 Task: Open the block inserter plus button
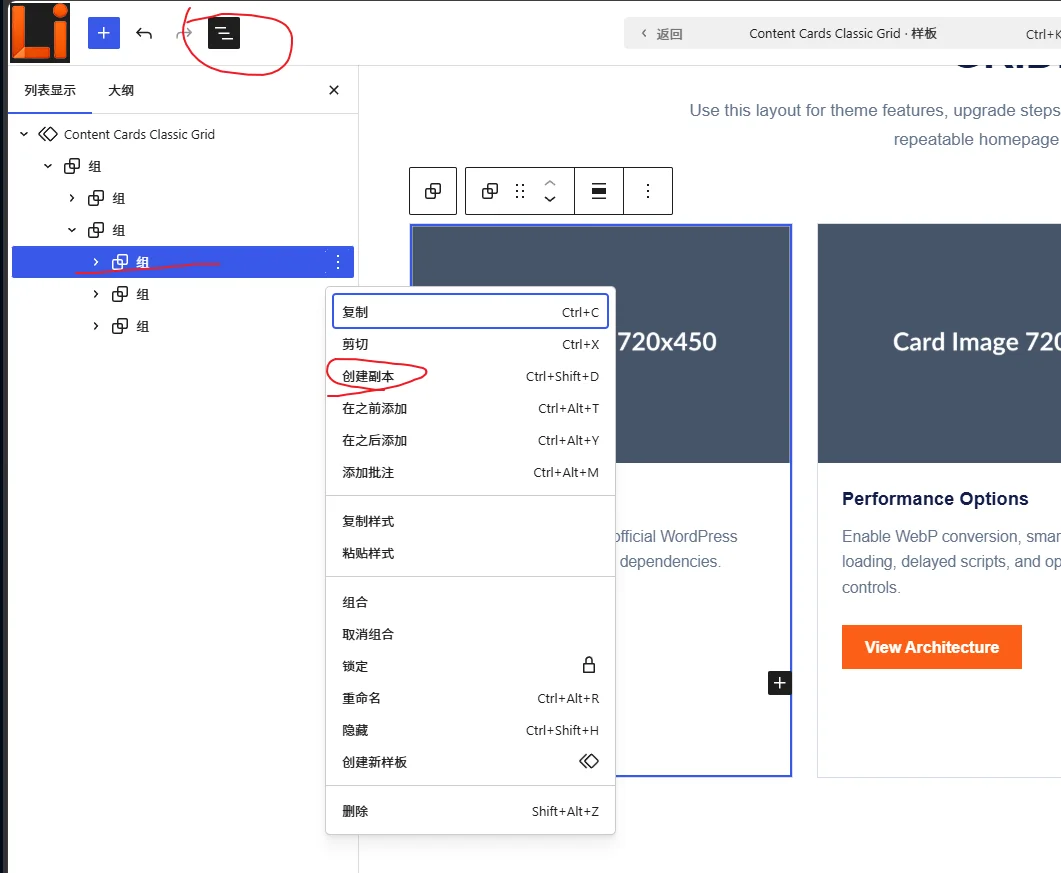(104, 33)
